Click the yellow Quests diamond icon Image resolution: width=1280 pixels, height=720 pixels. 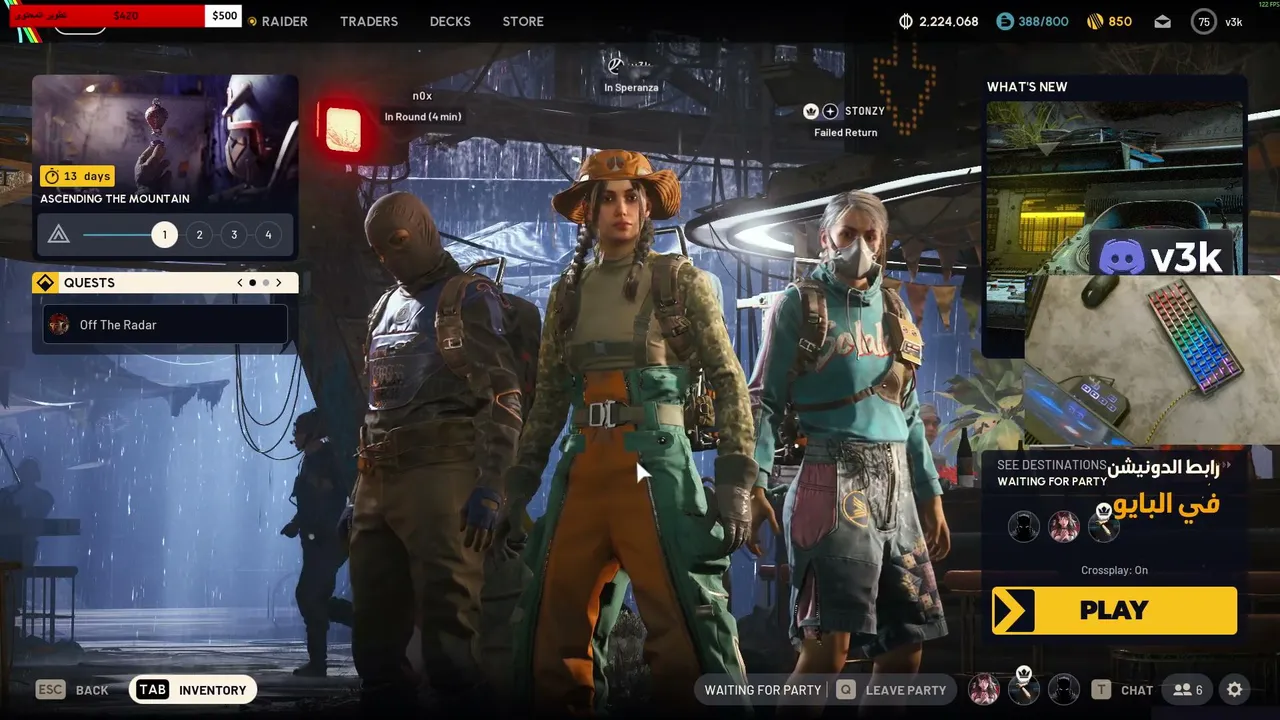tap(45, 283)
